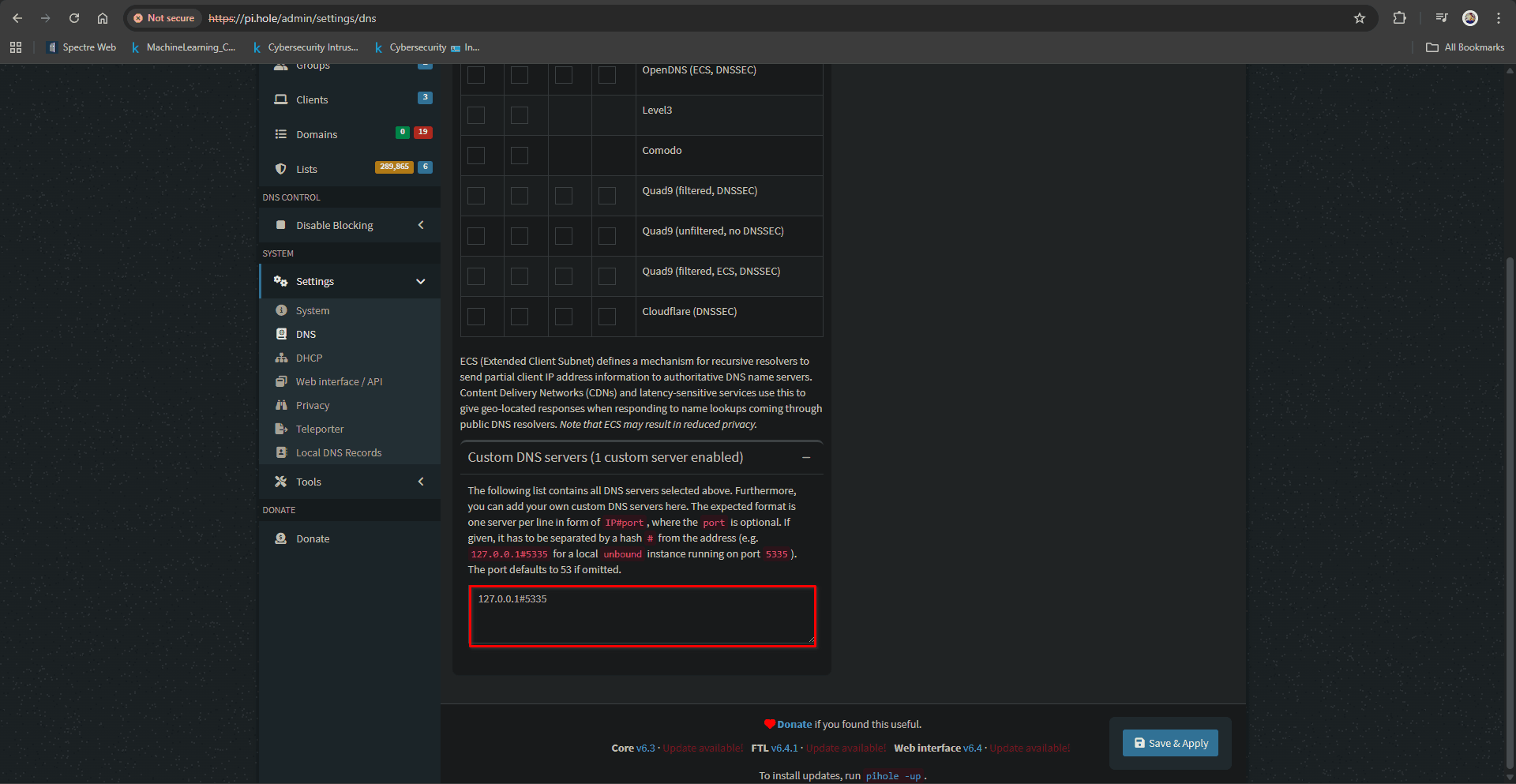1516x784 pixels.
Task: Click the Donate link in the footer
Action: pyautogui.click(x=793, y=724)
